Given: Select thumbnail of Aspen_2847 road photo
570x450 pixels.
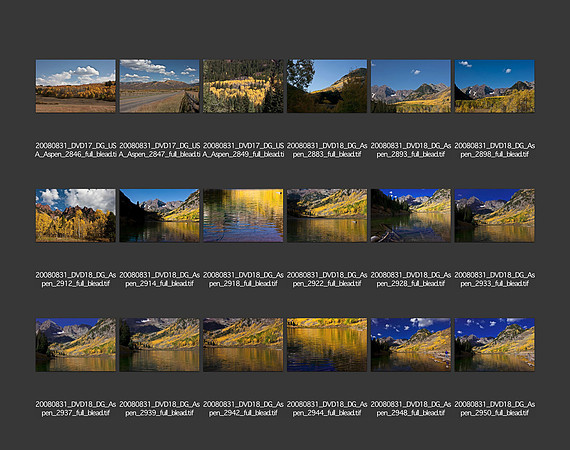Looking at the screenshot, I should pos(160,86).
